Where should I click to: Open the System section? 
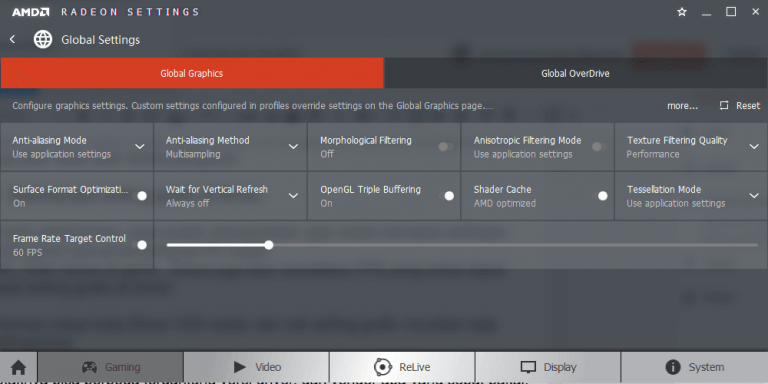[x=694, y=367]
